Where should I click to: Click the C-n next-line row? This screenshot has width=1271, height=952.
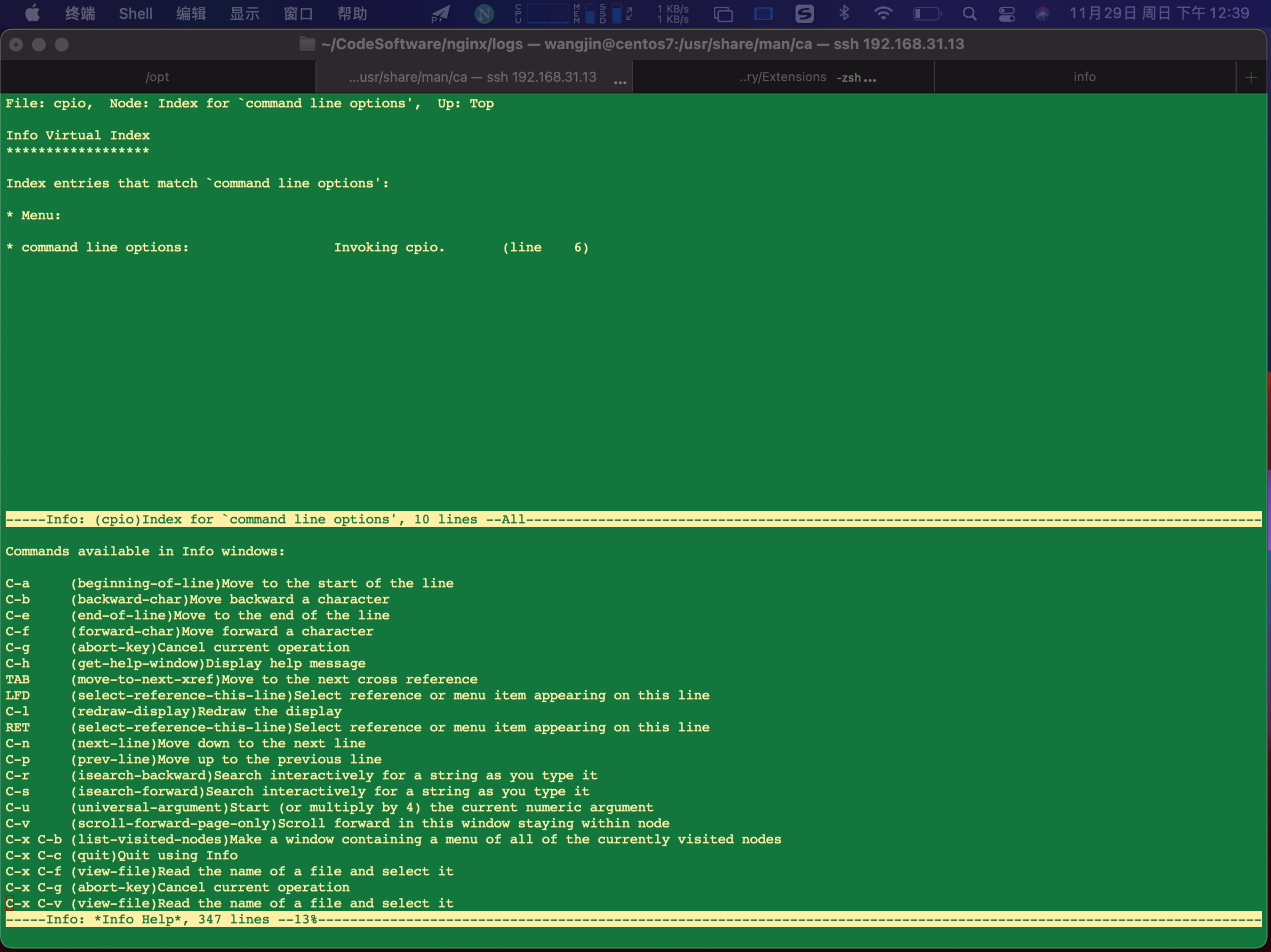pos(186,743)
